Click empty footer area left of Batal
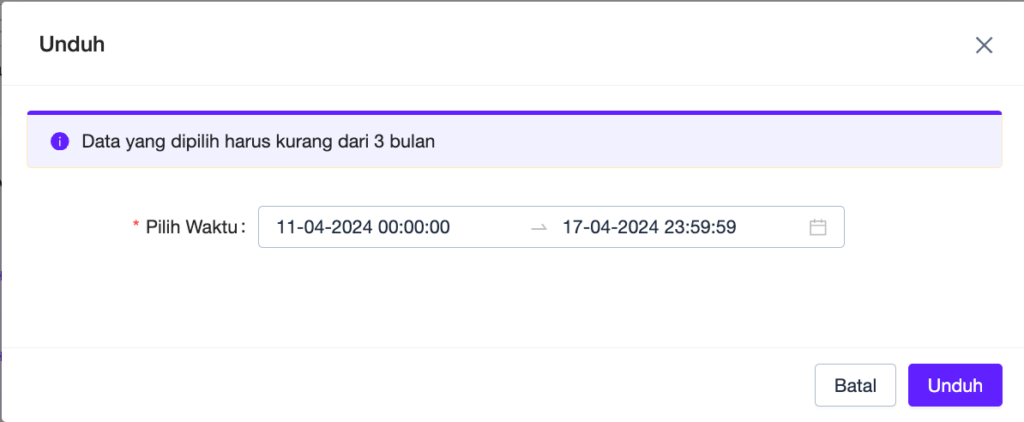 tap(405, 385)
